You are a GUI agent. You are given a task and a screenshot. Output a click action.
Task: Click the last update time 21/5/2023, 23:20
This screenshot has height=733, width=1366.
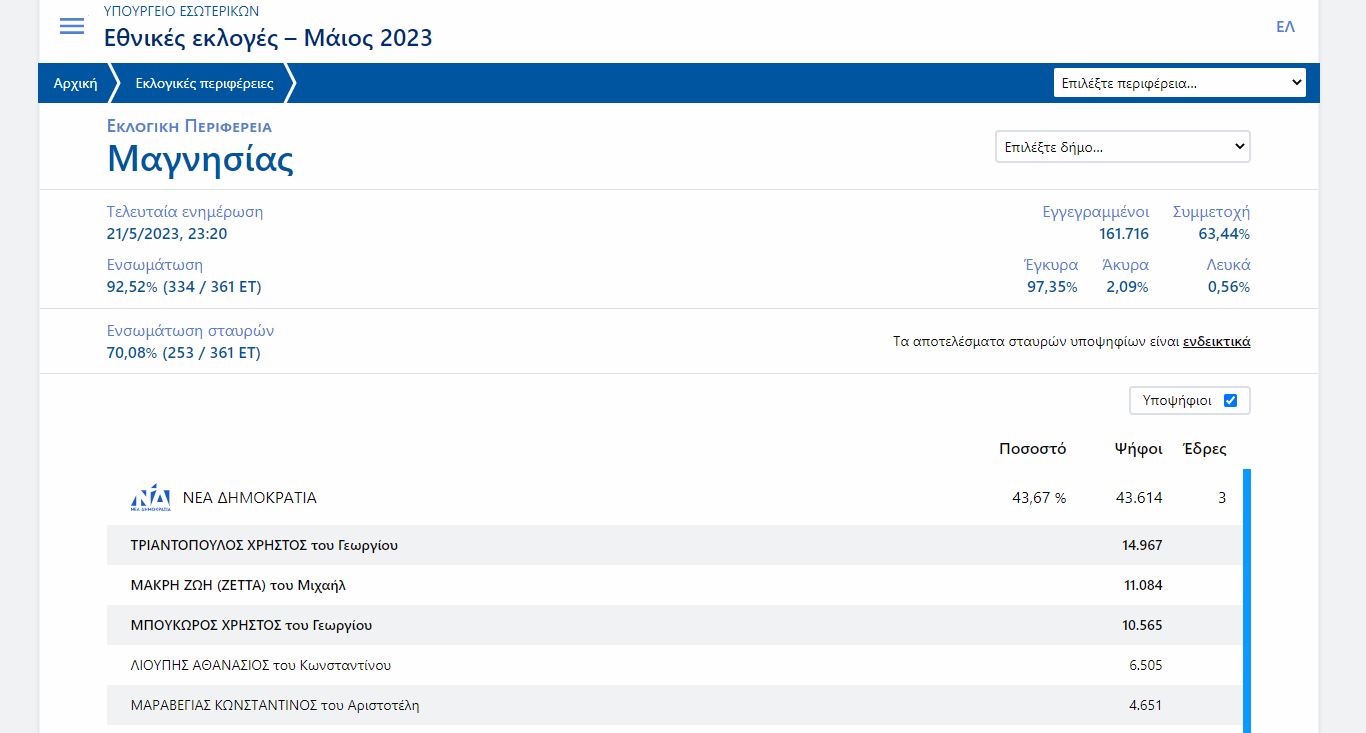click(x=167, y=234)
